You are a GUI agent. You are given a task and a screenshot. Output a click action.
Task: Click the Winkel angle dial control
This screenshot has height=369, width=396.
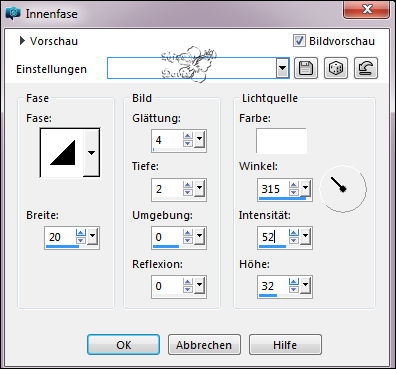343,189
